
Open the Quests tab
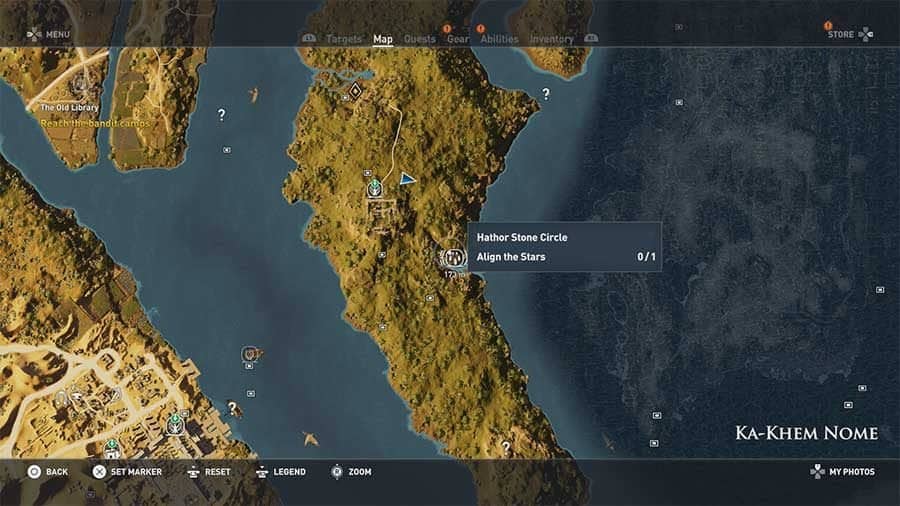tap(420, 39)
